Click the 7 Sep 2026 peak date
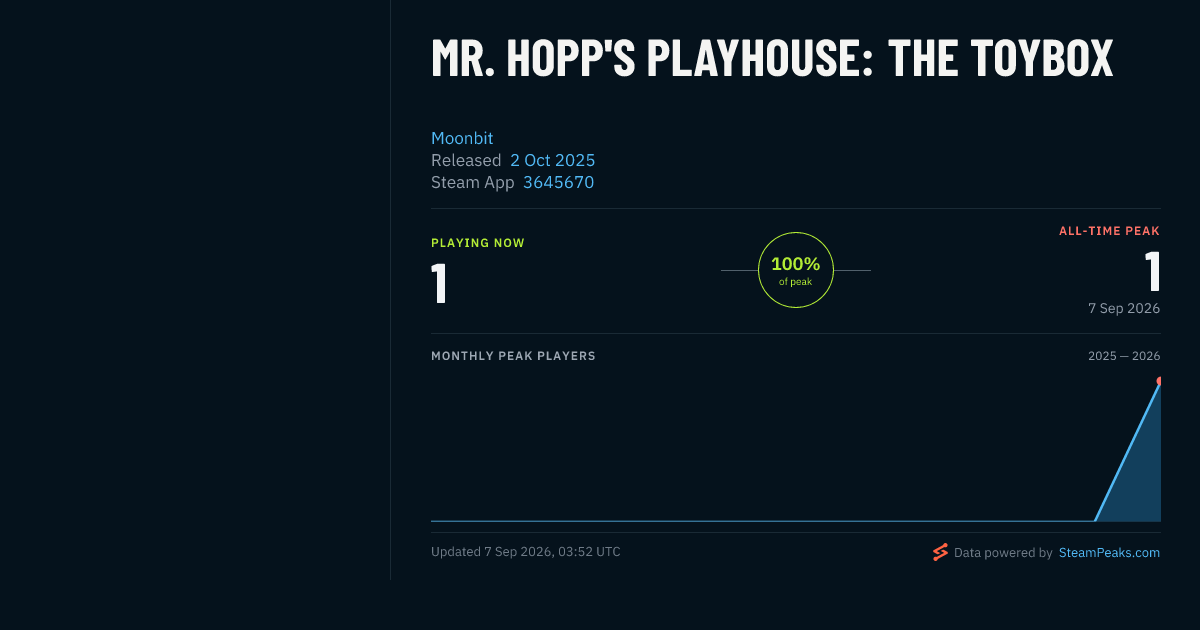 (x=1124, y=308)
